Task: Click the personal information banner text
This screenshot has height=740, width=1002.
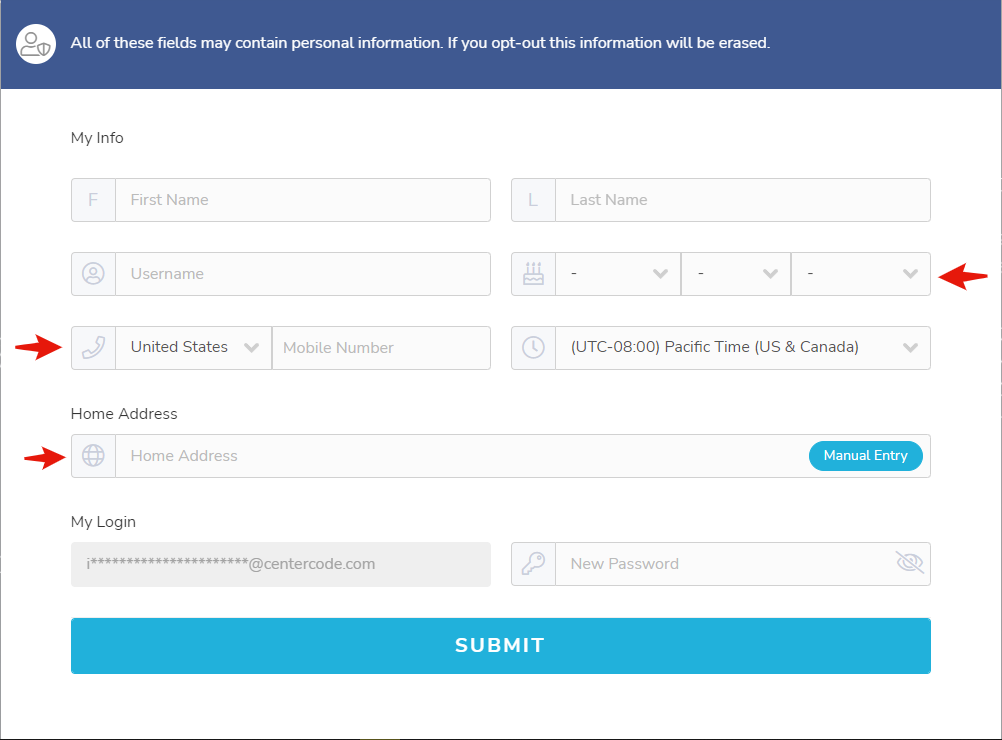Action: pyautogui.click(x=420, y=43)
